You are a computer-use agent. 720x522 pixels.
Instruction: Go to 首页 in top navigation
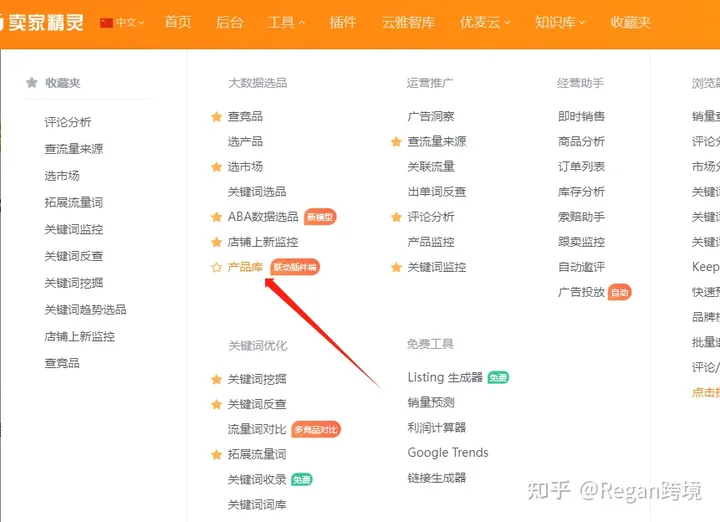tap(178, 22)
